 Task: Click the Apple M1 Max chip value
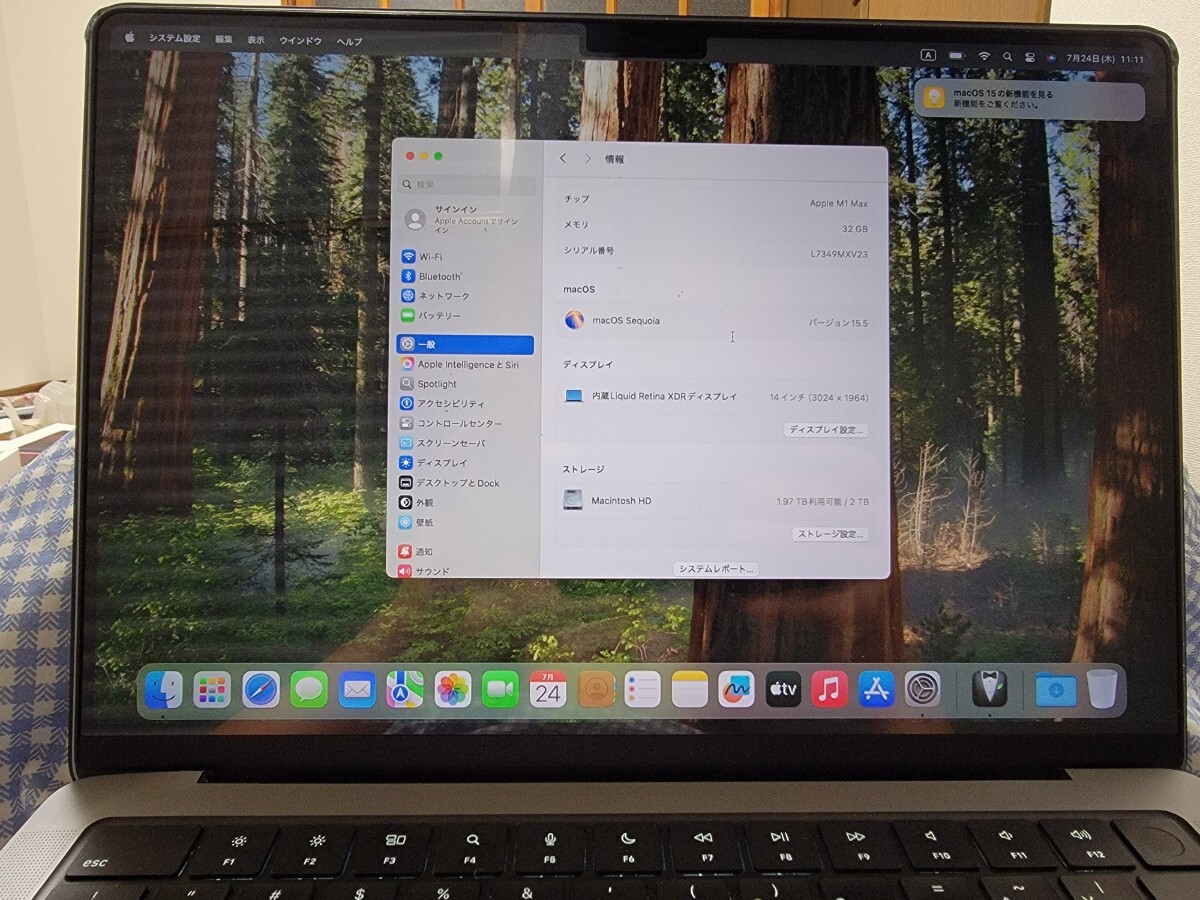click(838, 203)
